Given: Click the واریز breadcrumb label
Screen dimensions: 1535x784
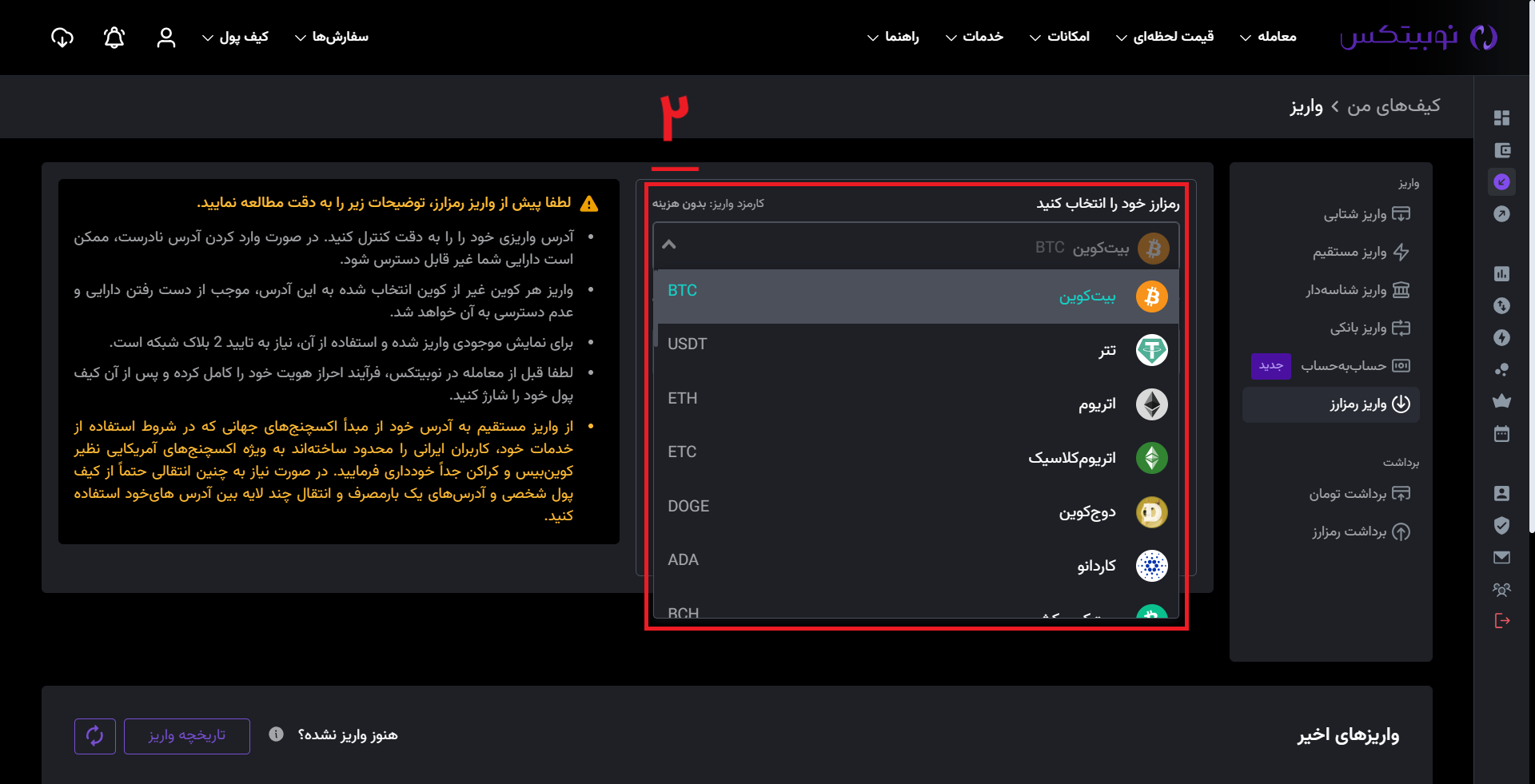Looking at the screenshot, I should tap(1306, 106).
